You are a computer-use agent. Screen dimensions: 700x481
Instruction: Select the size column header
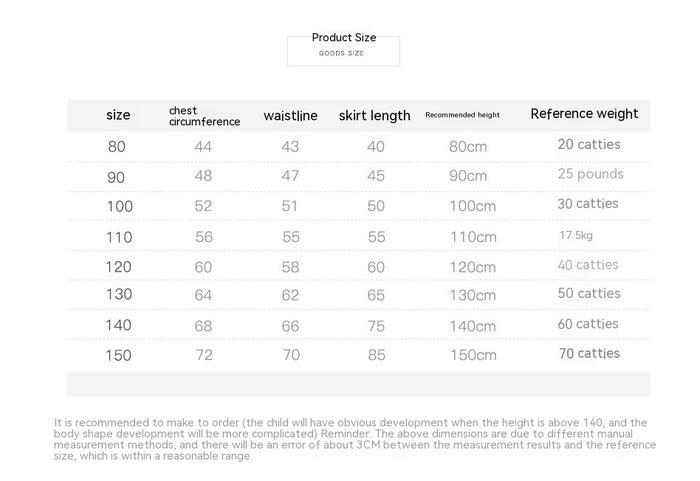[x=118, y=115]
